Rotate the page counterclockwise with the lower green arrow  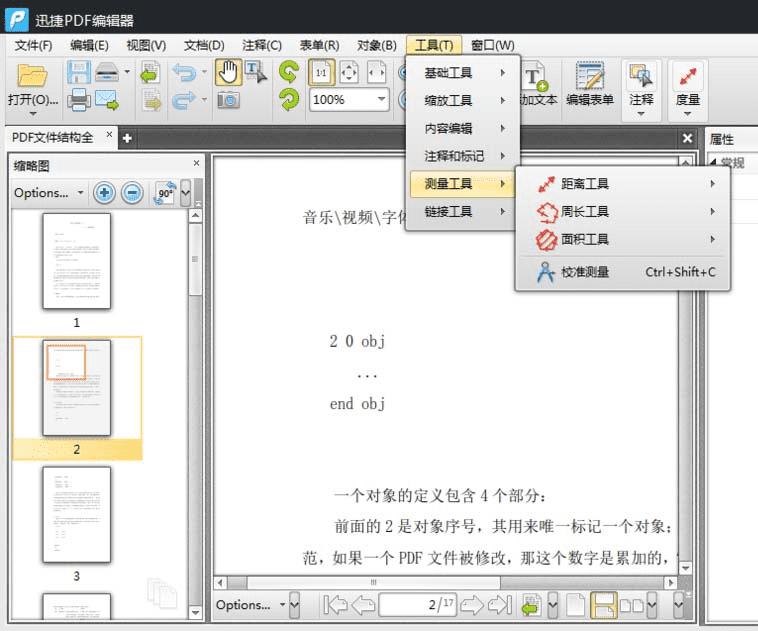289,100
